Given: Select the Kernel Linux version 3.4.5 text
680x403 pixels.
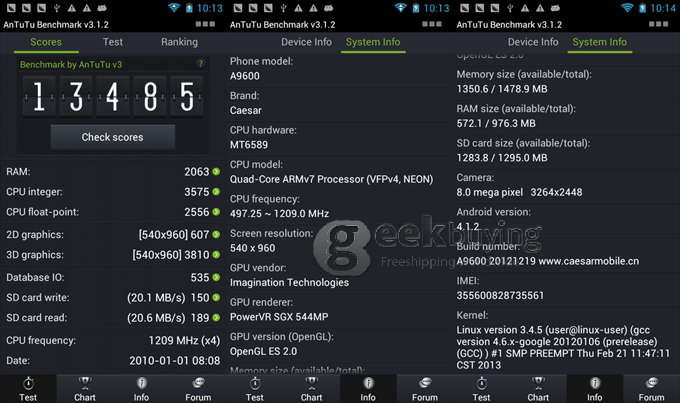Looking at the screenshot, I should (x=563, y=347).
